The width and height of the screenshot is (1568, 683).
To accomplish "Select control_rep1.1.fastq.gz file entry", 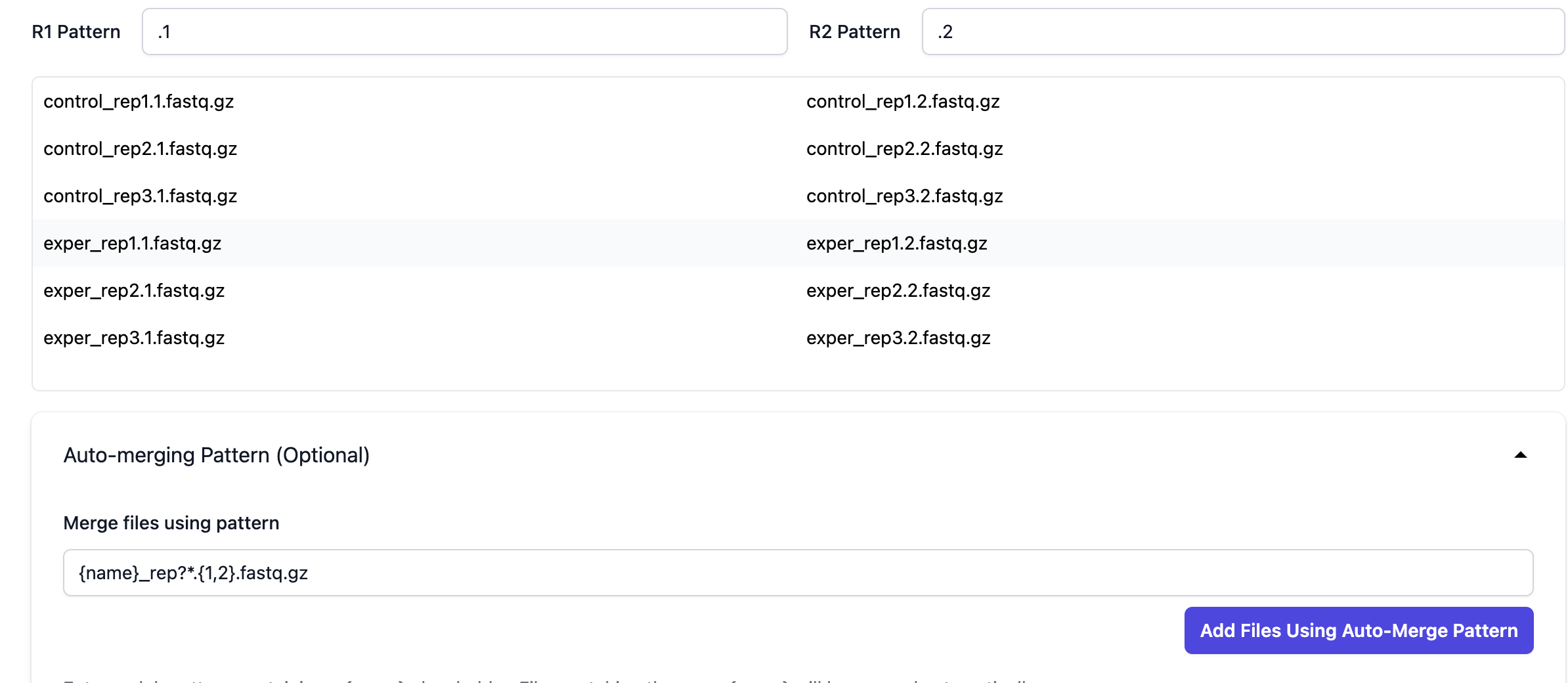I will pos(139,102).
